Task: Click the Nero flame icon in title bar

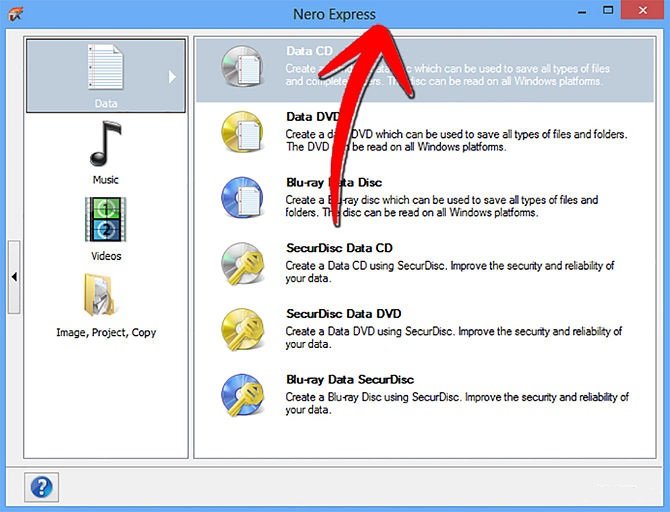Action: (x=15, y=14)
